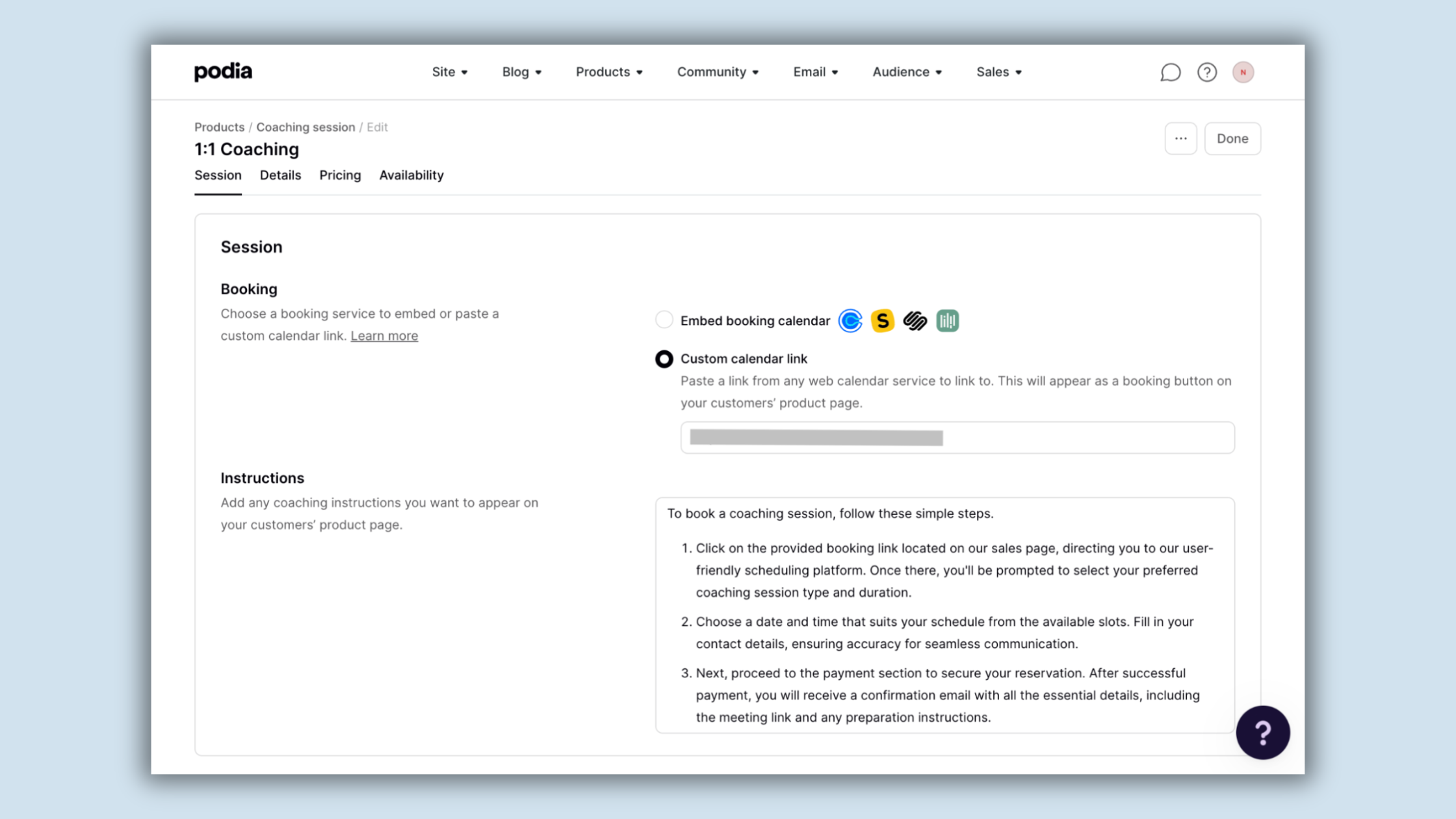1456x819 pixels.
Task: Click the Done button
Action: click(1232, 138)
